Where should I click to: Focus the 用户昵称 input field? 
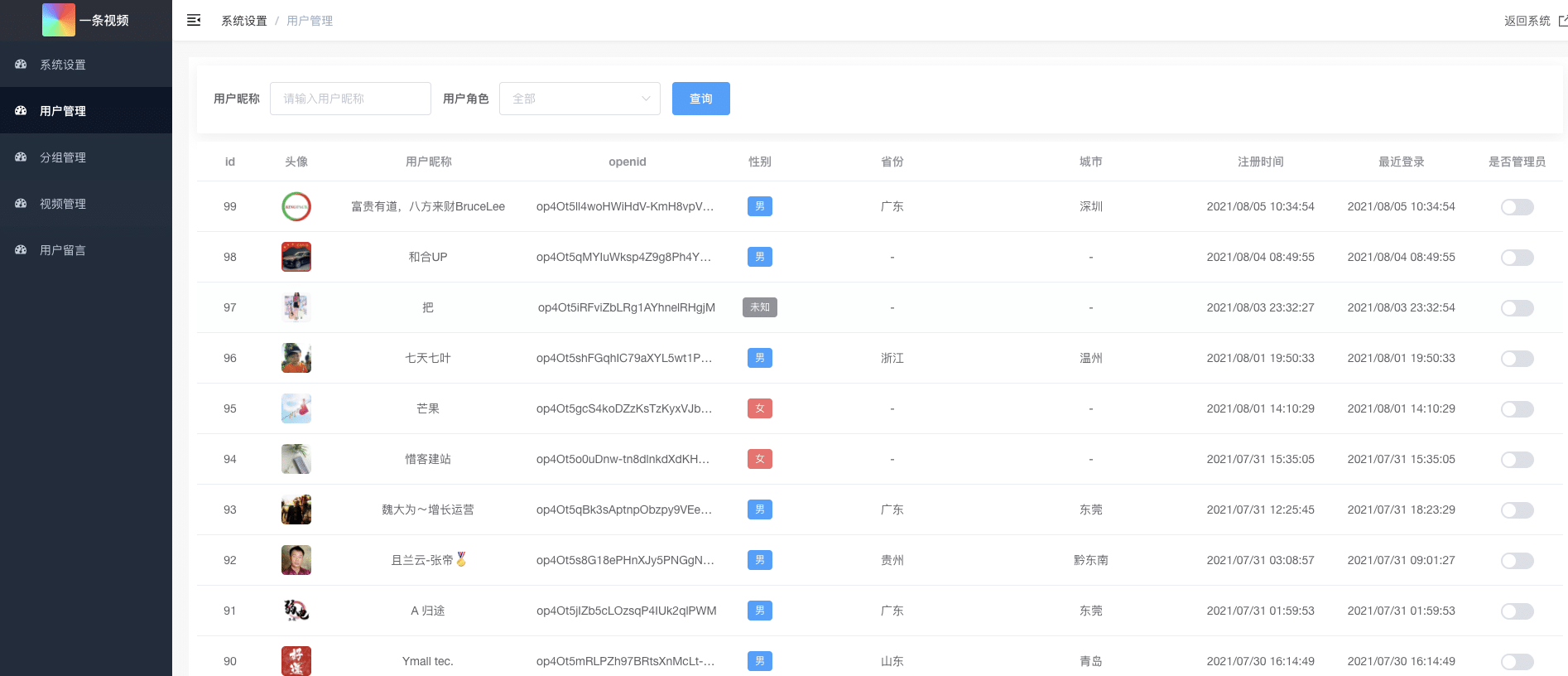(x=350, y=99)
